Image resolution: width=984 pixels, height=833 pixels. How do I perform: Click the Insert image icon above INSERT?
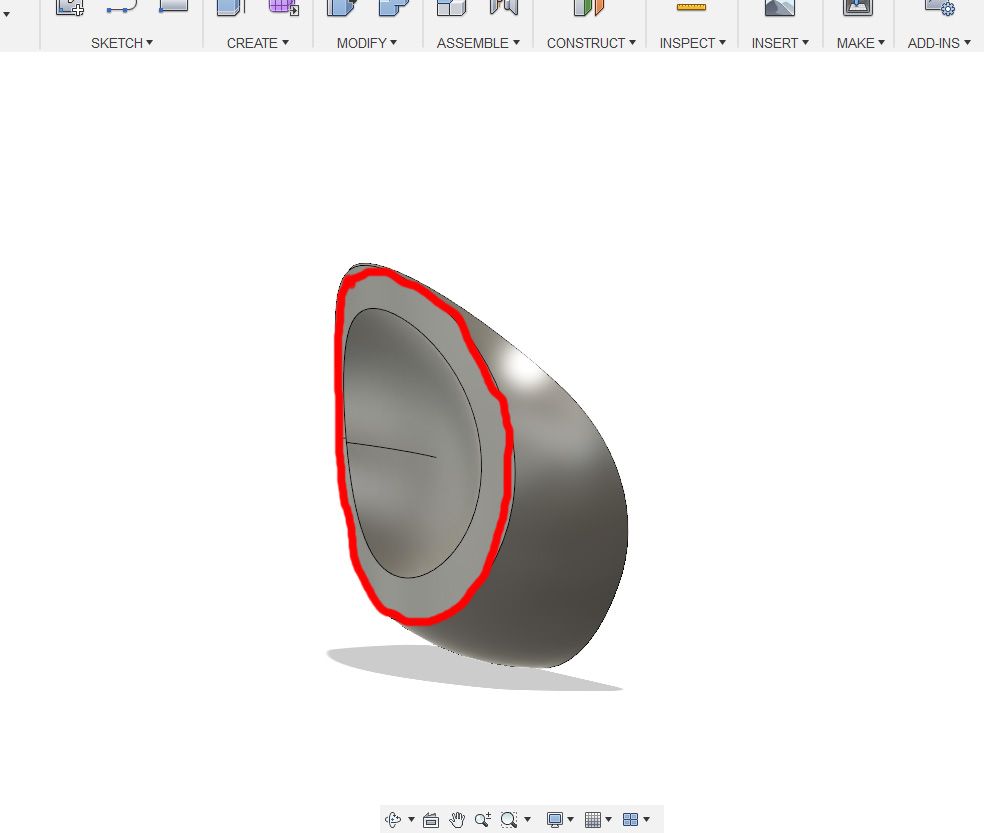779,7
